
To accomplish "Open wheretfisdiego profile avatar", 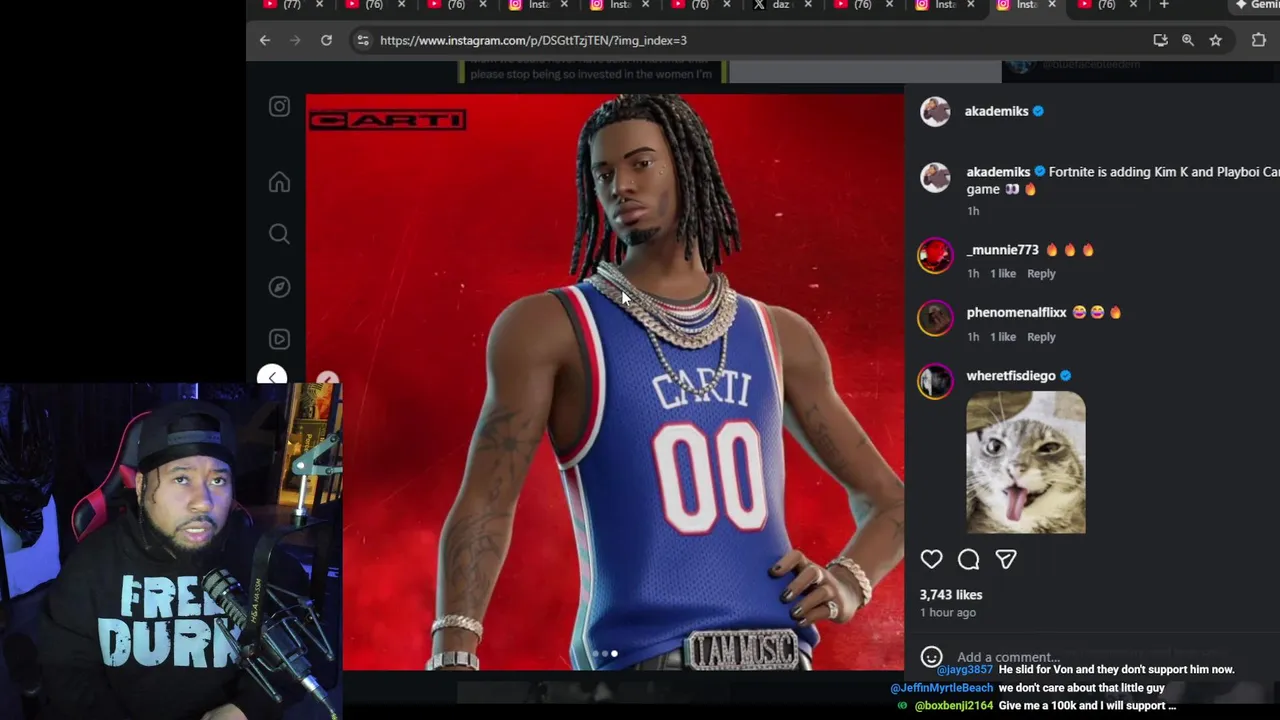I will 935,381.
